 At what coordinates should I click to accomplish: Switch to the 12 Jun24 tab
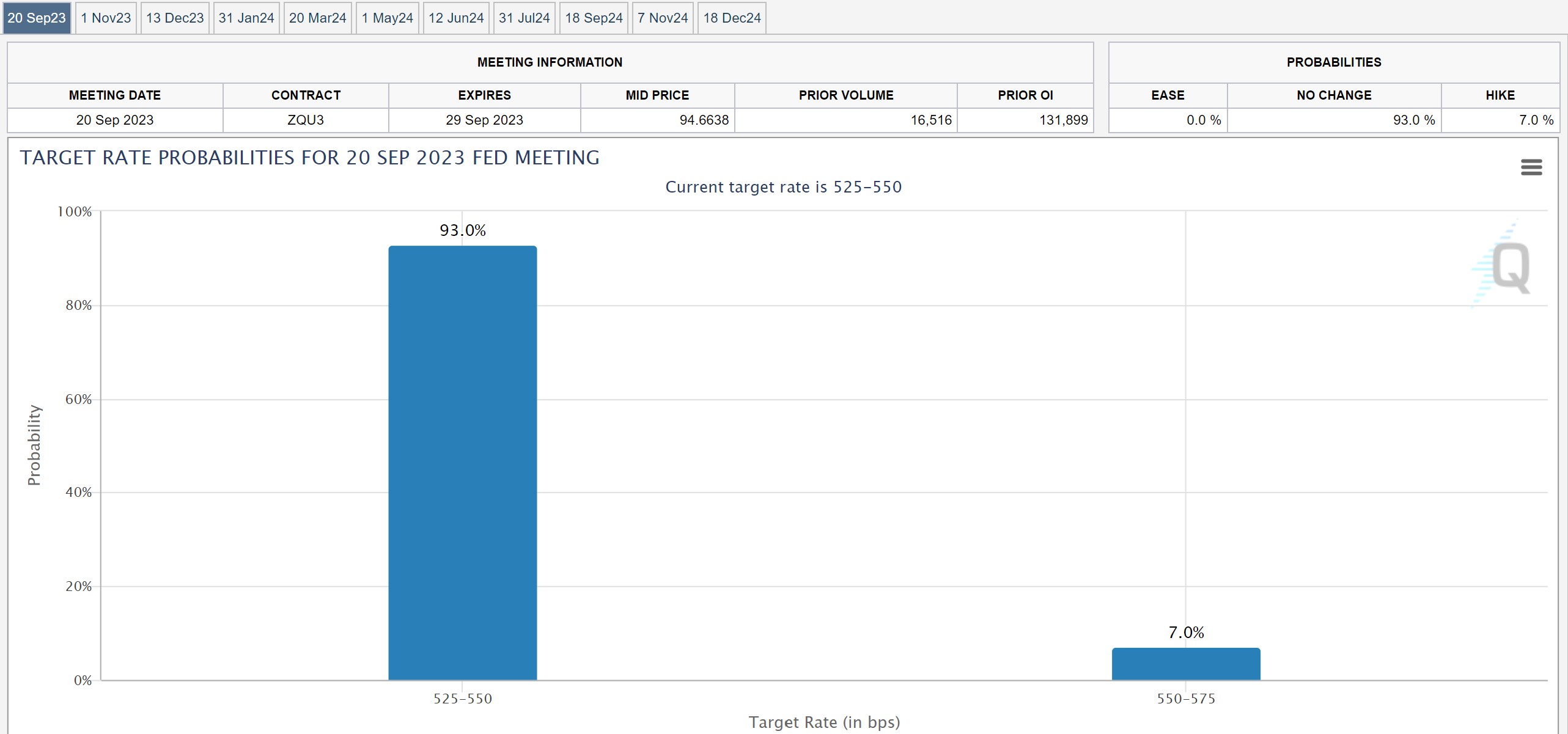(x=456, y=18)
